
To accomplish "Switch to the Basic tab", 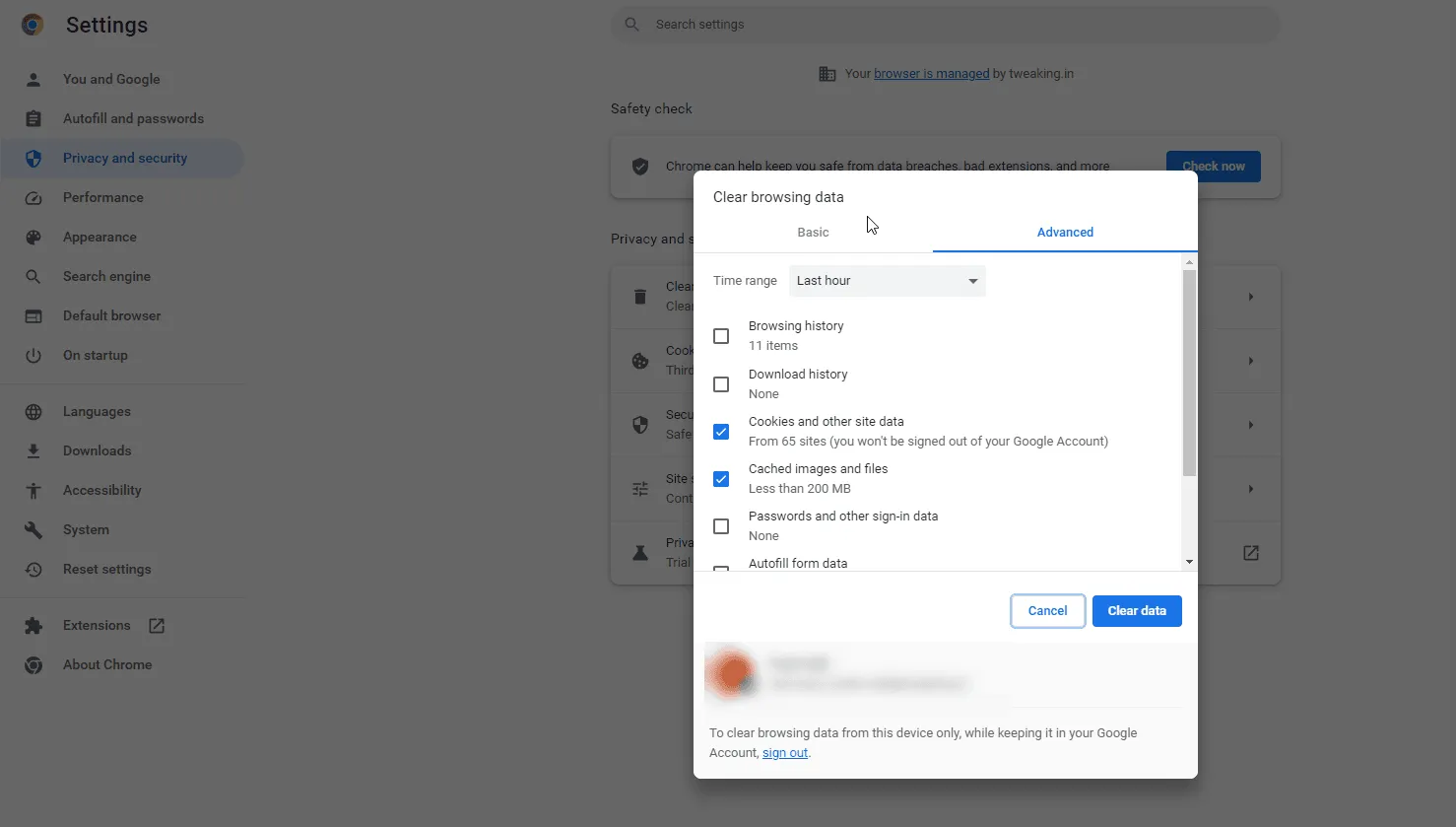I will coord(813,233).
